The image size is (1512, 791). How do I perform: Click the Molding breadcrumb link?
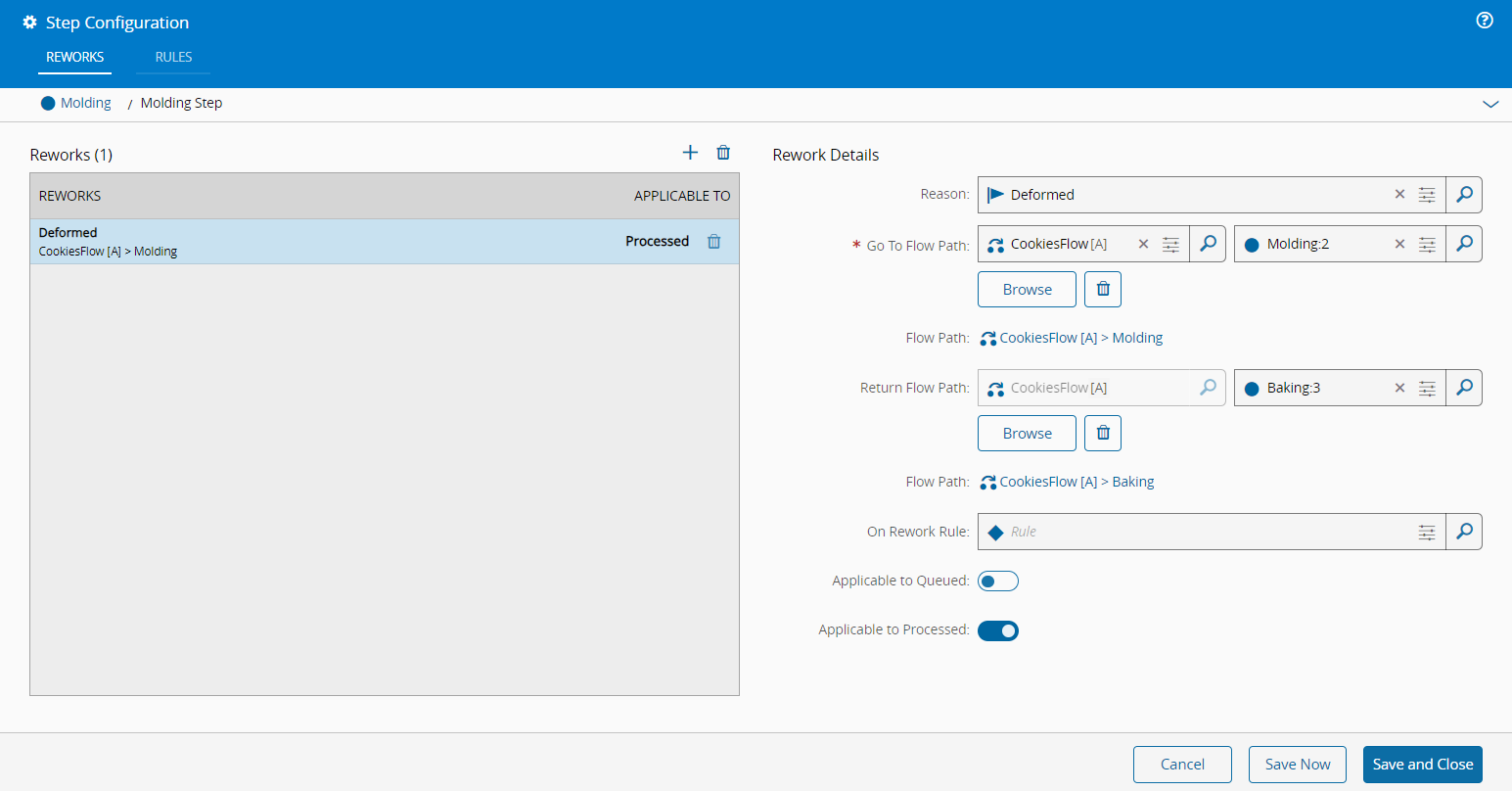pyautogui.click(x=85, y=103)
